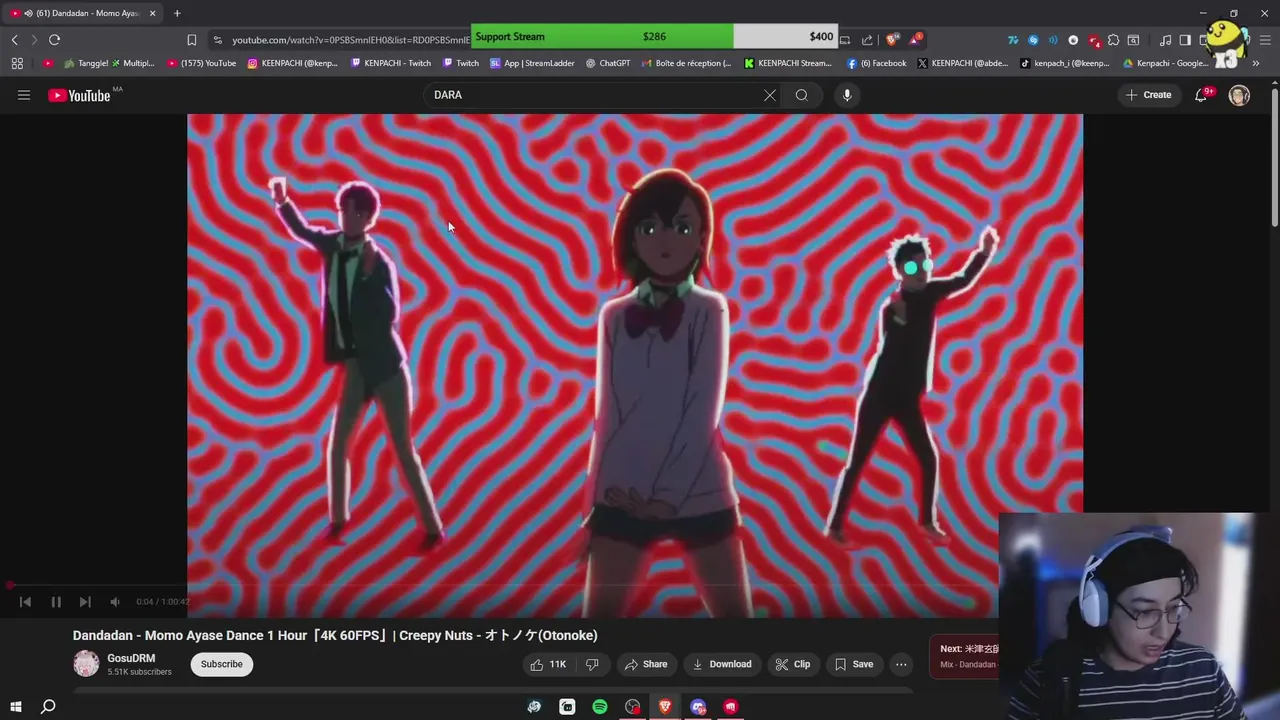
Task: Bookmark this page
Action: 192,39
